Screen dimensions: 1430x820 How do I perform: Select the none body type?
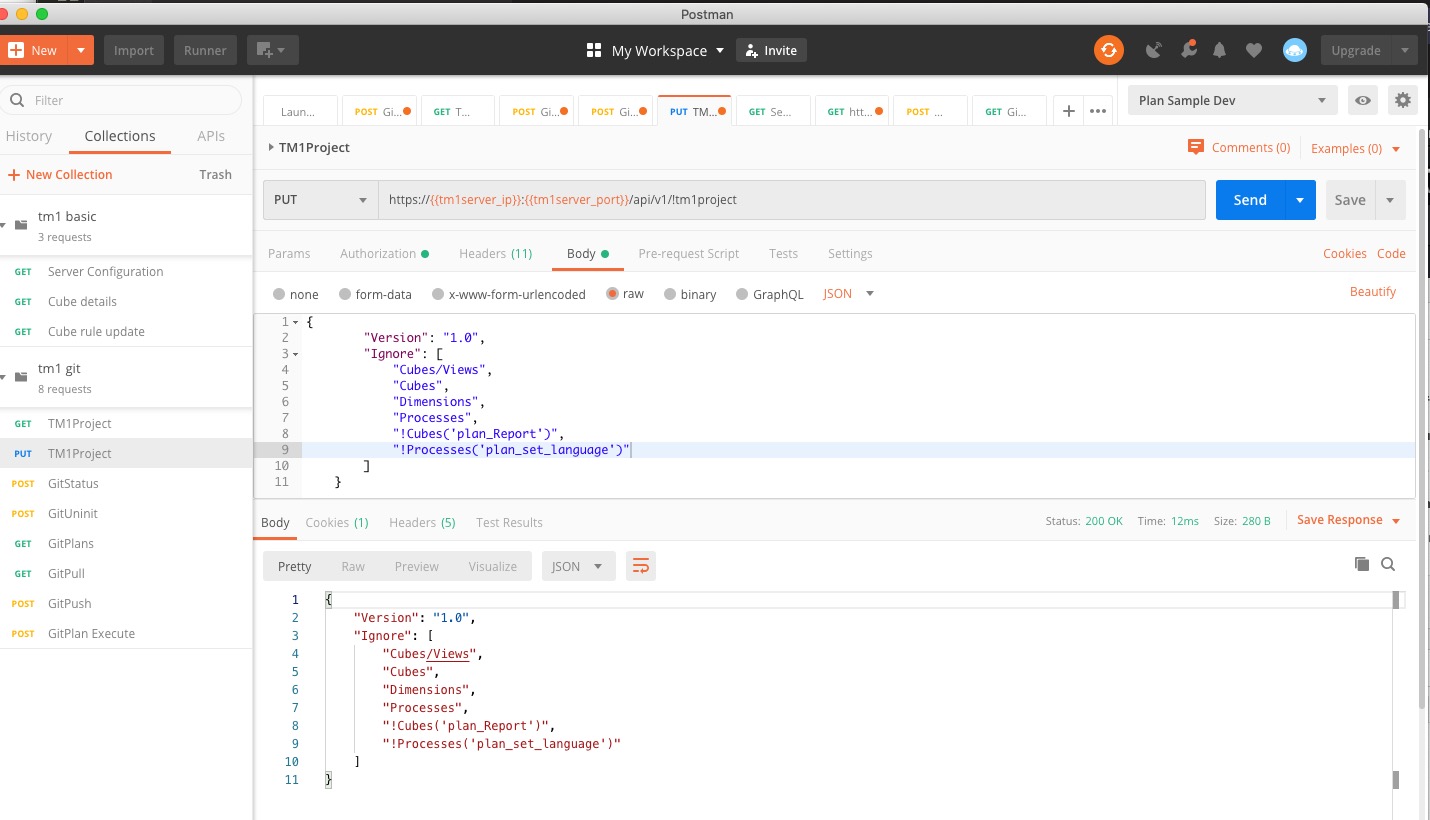[279, 294]
